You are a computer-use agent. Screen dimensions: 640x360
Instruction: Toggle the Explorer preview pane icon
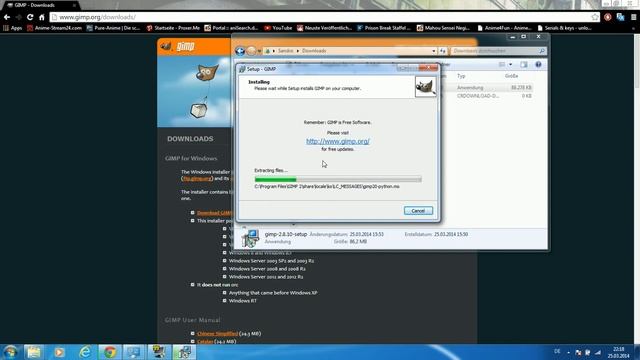[524, 64]
